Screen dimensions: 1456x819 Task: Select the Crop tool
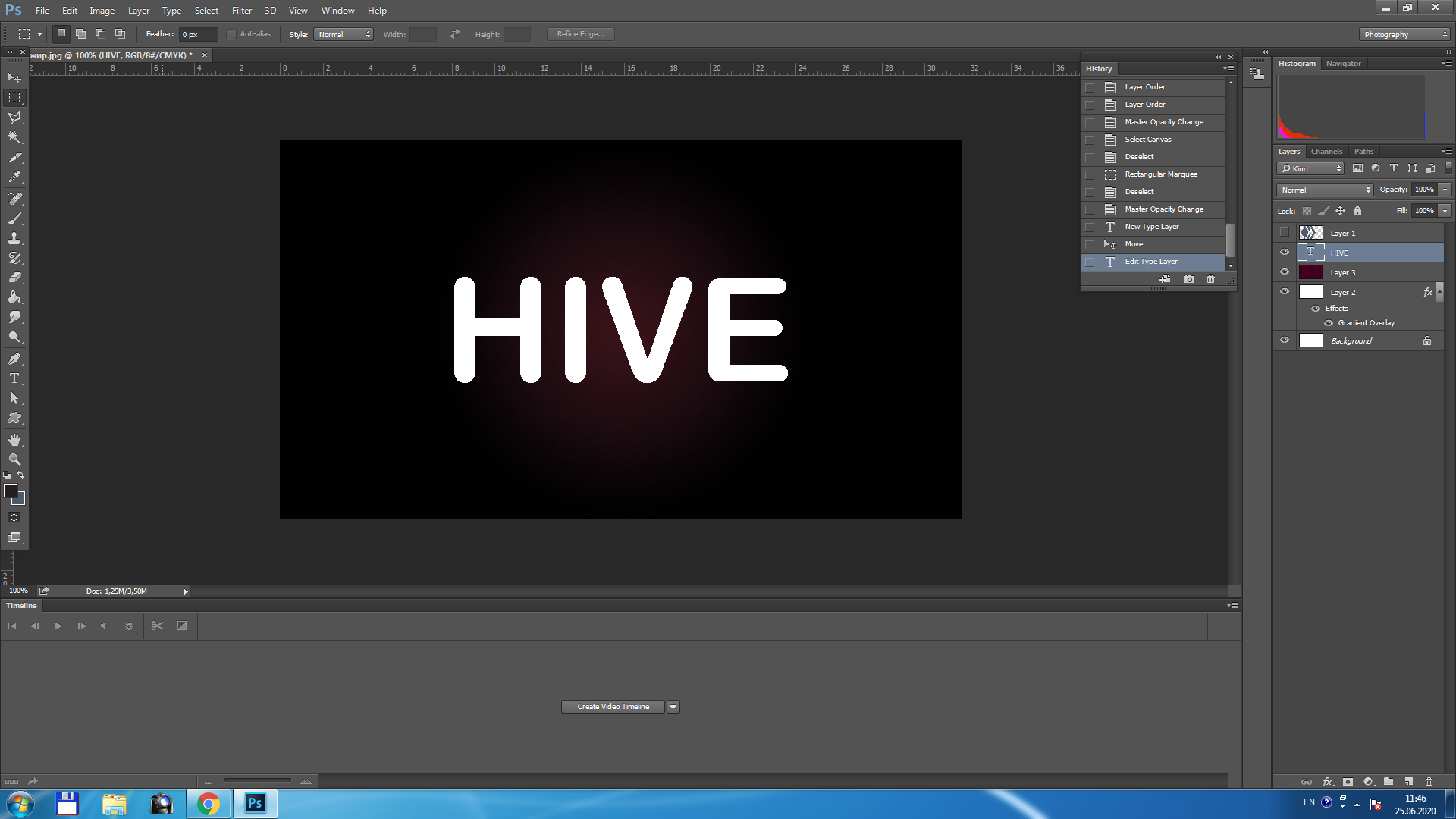tap(14, 158)
